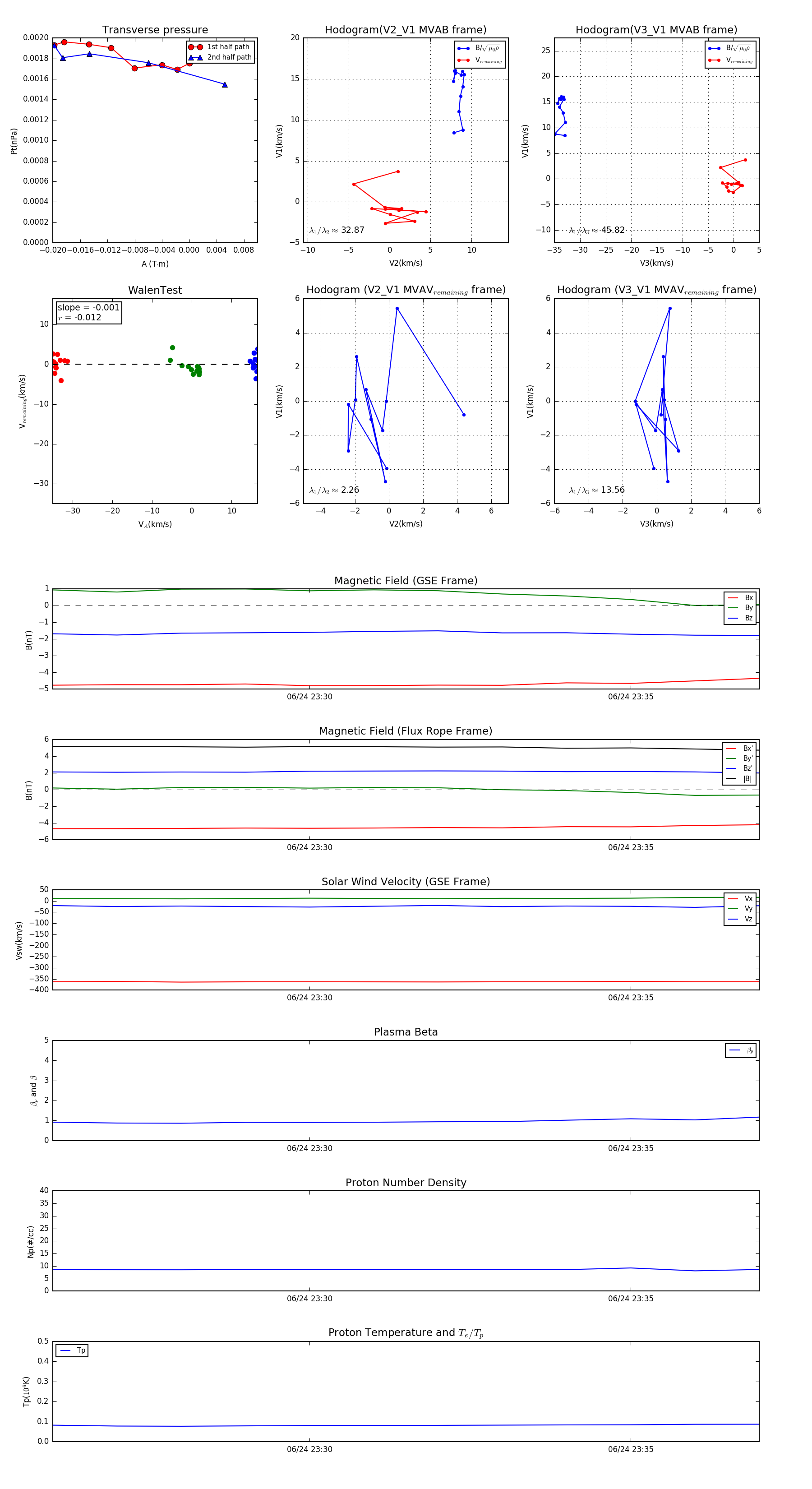Screen dimensions: 812x1489
Task: Click the "V_remaining(km/s)" y-axis label of WalenTest
Action: pos(23,401)
